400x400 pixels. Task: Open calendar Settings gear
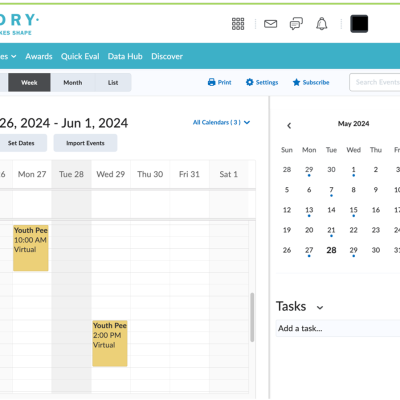click(249, 82)
